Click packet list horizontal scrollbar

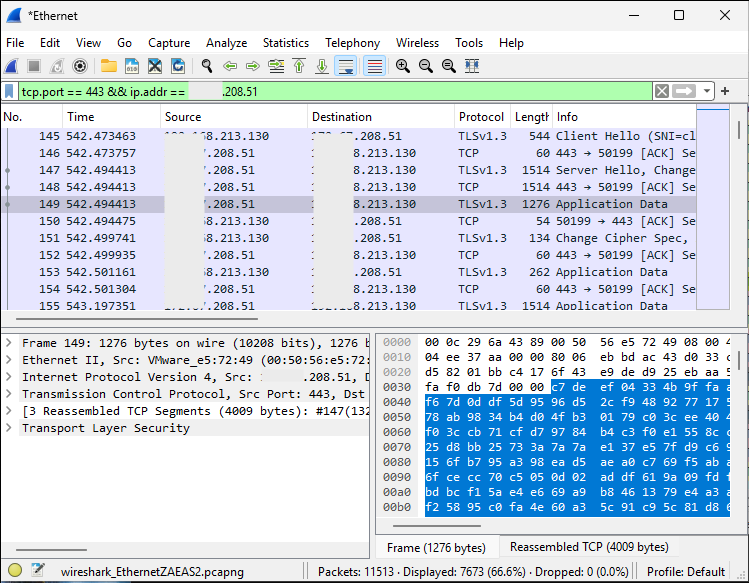[x=137, y=318]
